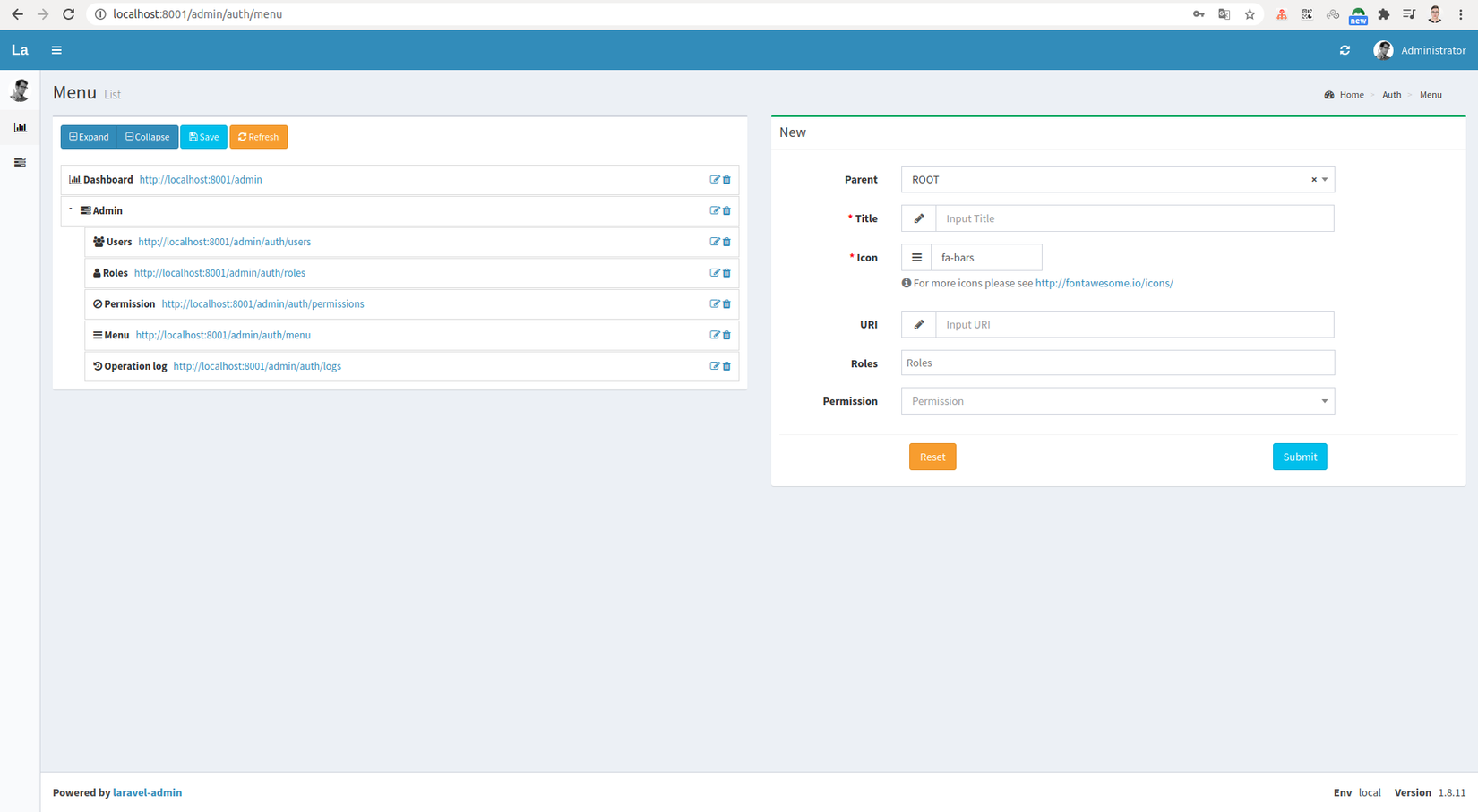This screenshot has height=812, width=1478.
Task: Go back in browser
Action: pos(17,14)
